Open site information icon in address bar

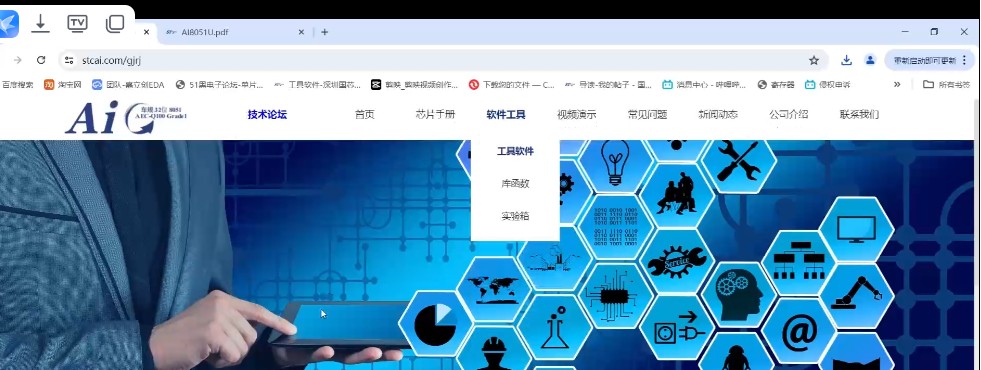[x=69, y=60]
